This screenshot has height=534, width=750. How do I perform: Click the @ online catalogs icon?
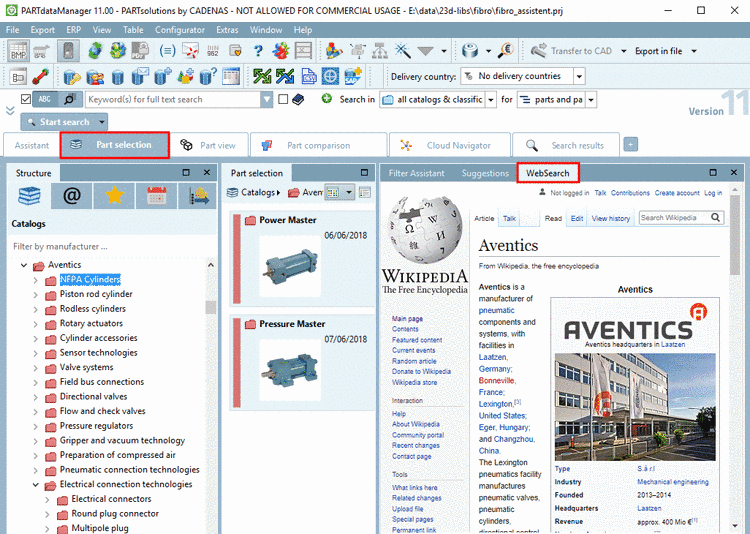coord(71,196)
